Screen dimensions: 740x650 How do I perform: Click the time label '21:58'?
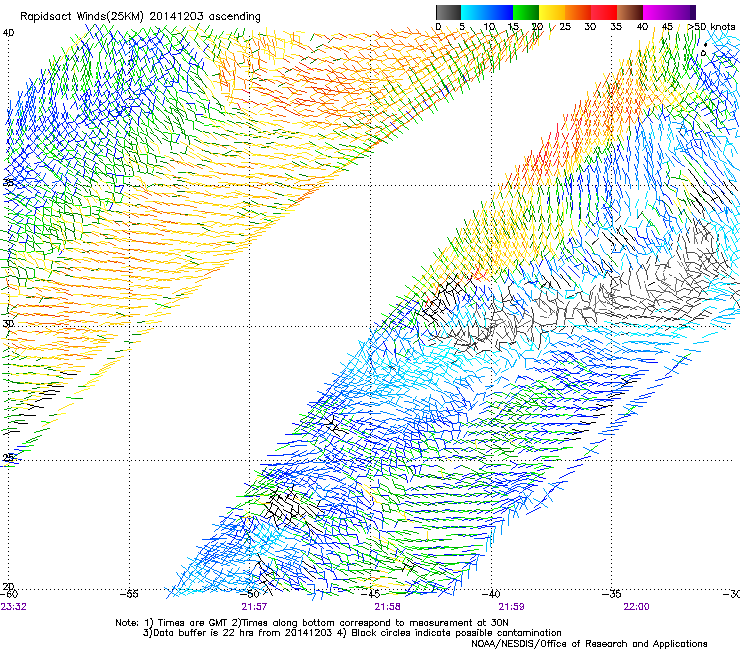point(387,607)
